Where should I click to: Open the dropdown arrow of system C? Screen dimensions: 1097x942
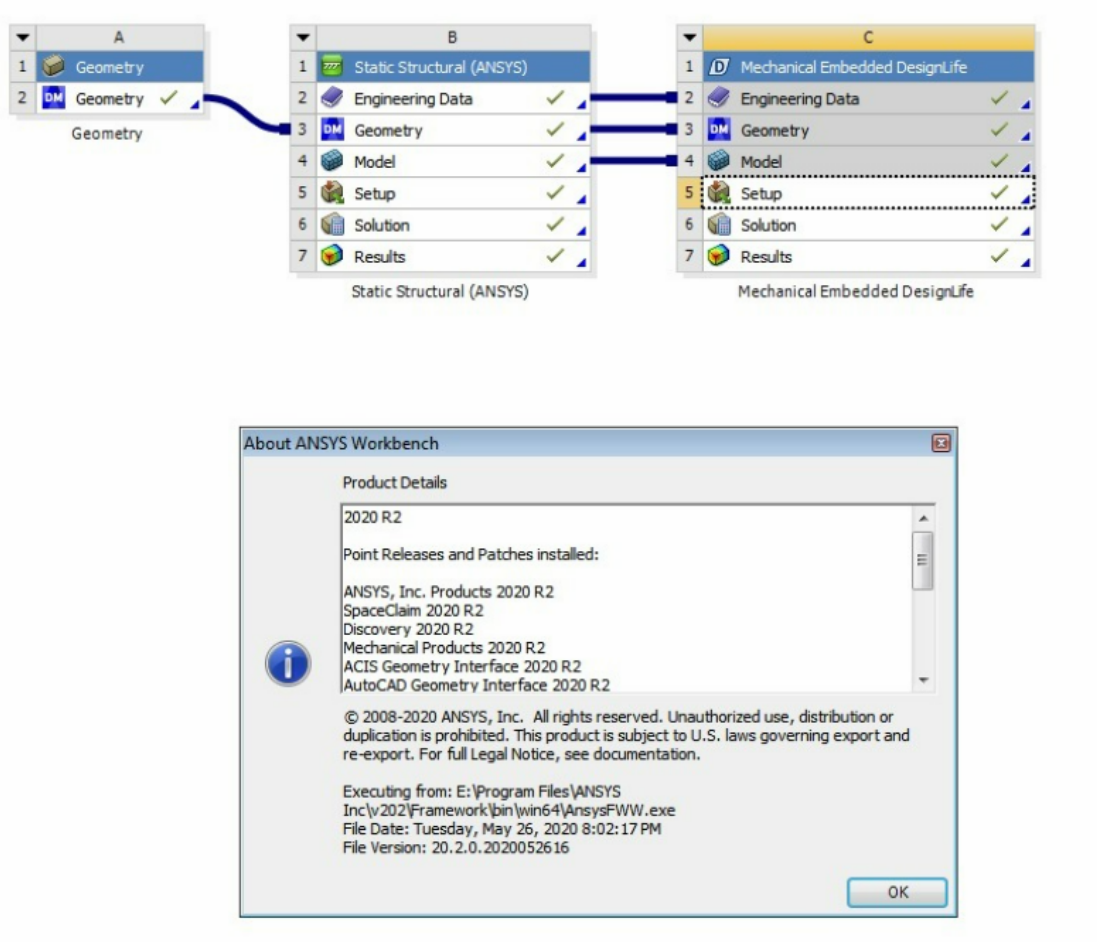[x=689, y=37]
